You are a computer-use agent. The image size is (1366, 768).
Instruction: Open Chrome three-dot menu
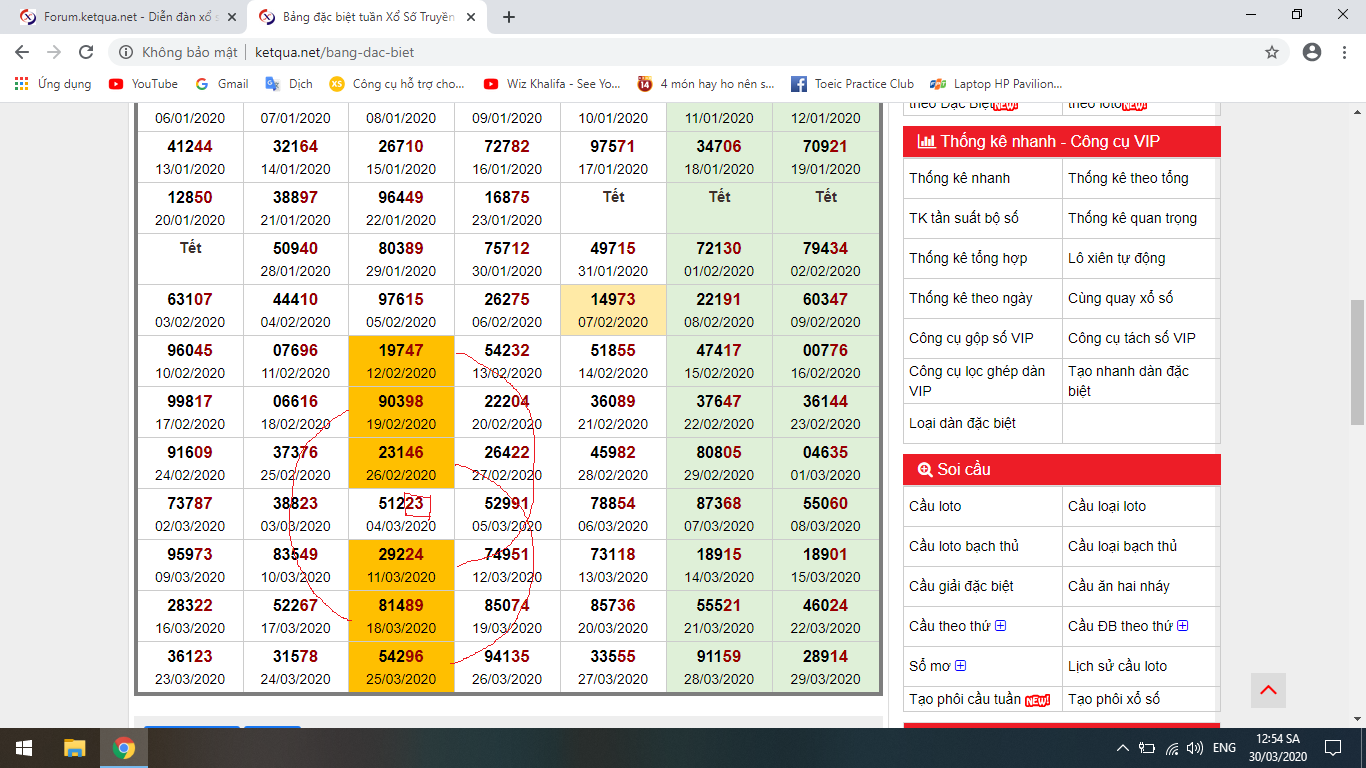1346,52
